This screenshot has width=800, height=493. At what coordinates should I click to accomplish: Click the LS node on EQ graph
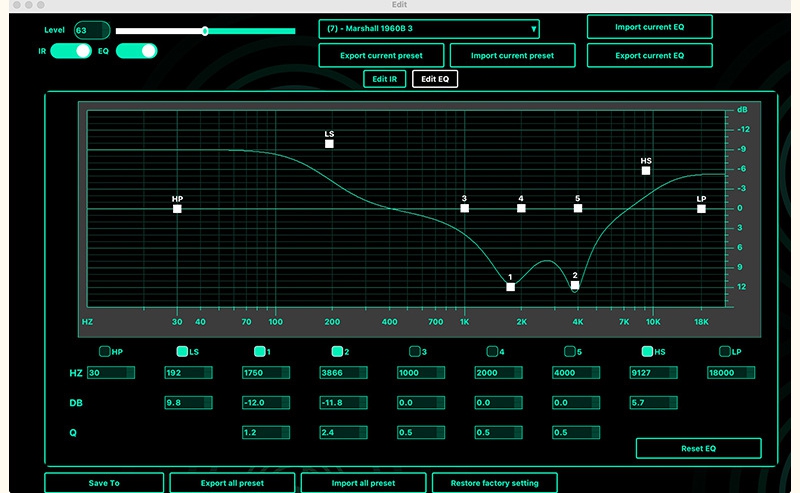click(329, 144)
